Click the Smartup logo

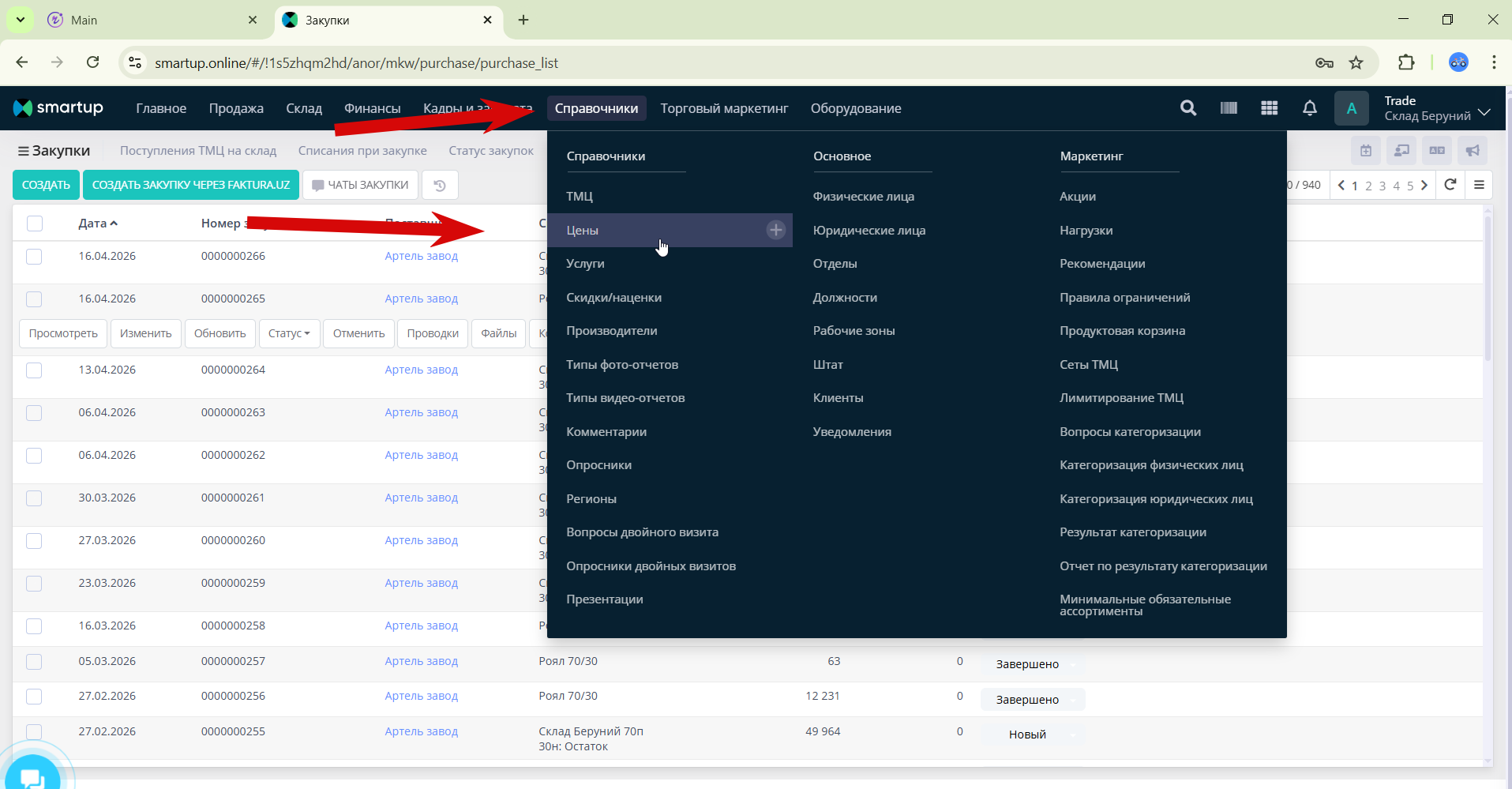(58, 107)
